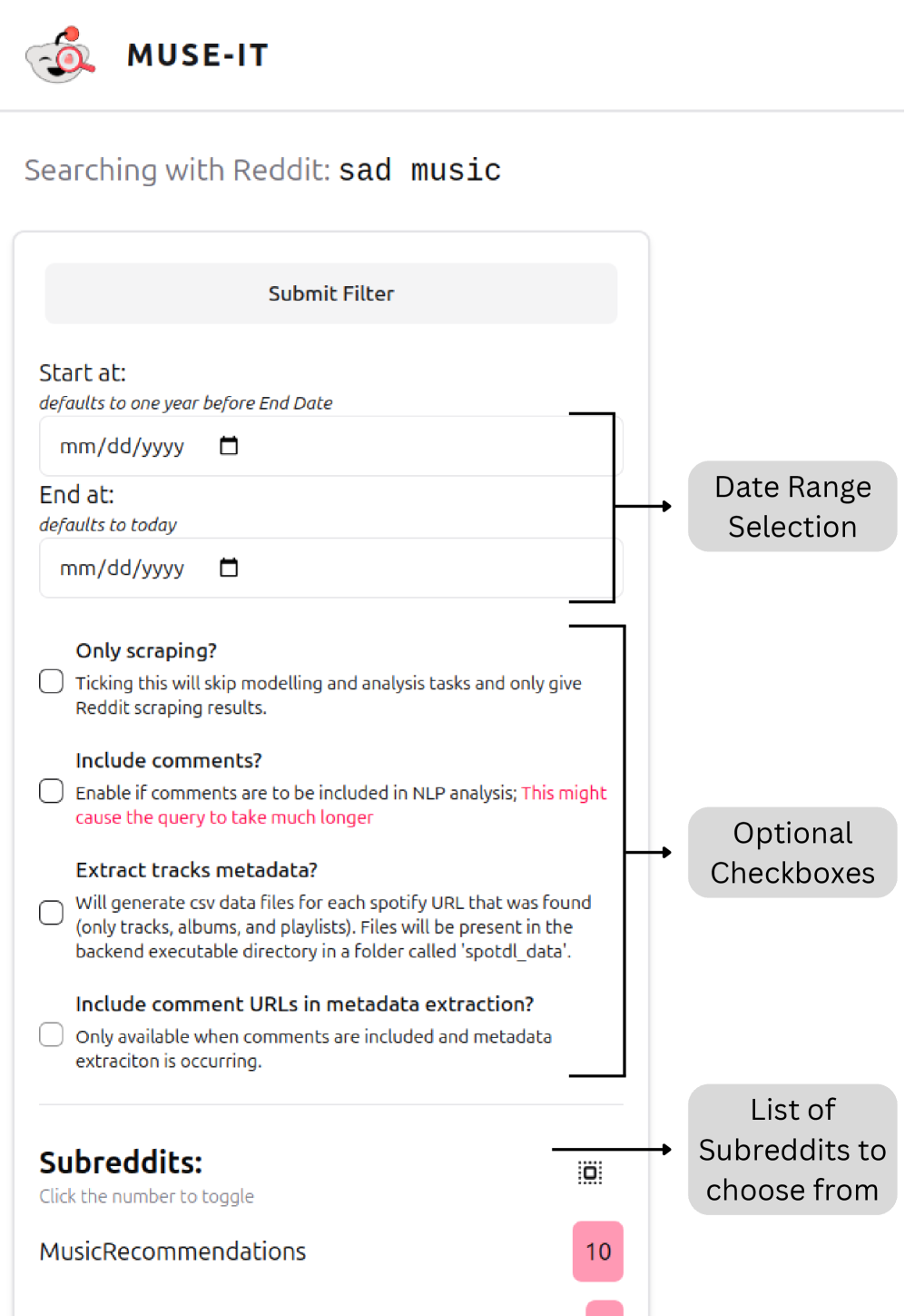Open the End at calendar picker icon

click(x=229, y=568)
